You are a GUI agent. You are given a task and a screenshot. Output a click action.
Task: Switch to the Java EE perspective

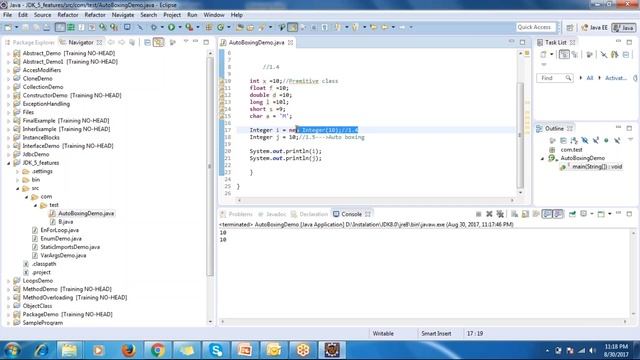click(x=594, y=27)
